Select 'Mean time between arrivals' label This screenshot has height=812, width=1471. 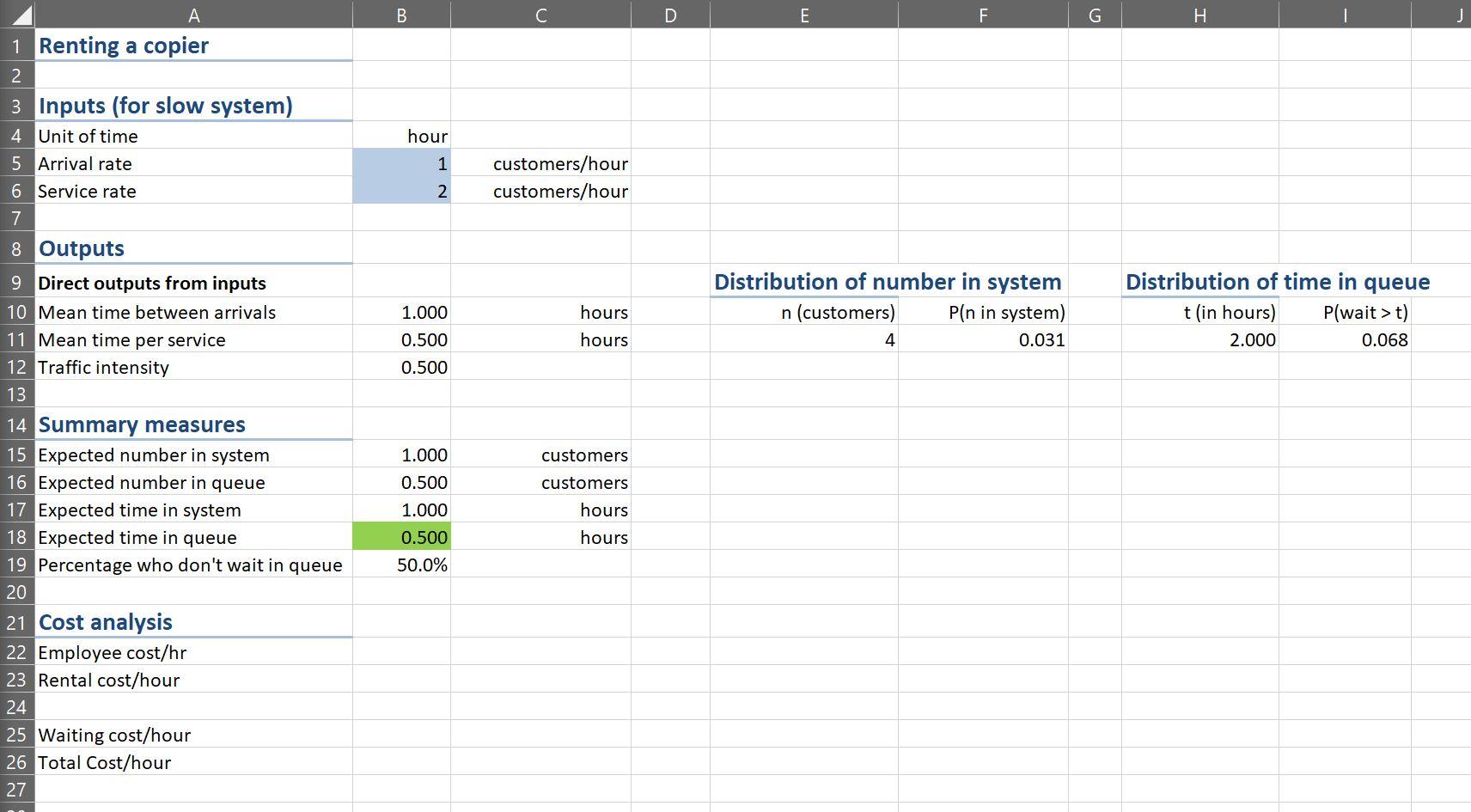[x=193, y=312]
